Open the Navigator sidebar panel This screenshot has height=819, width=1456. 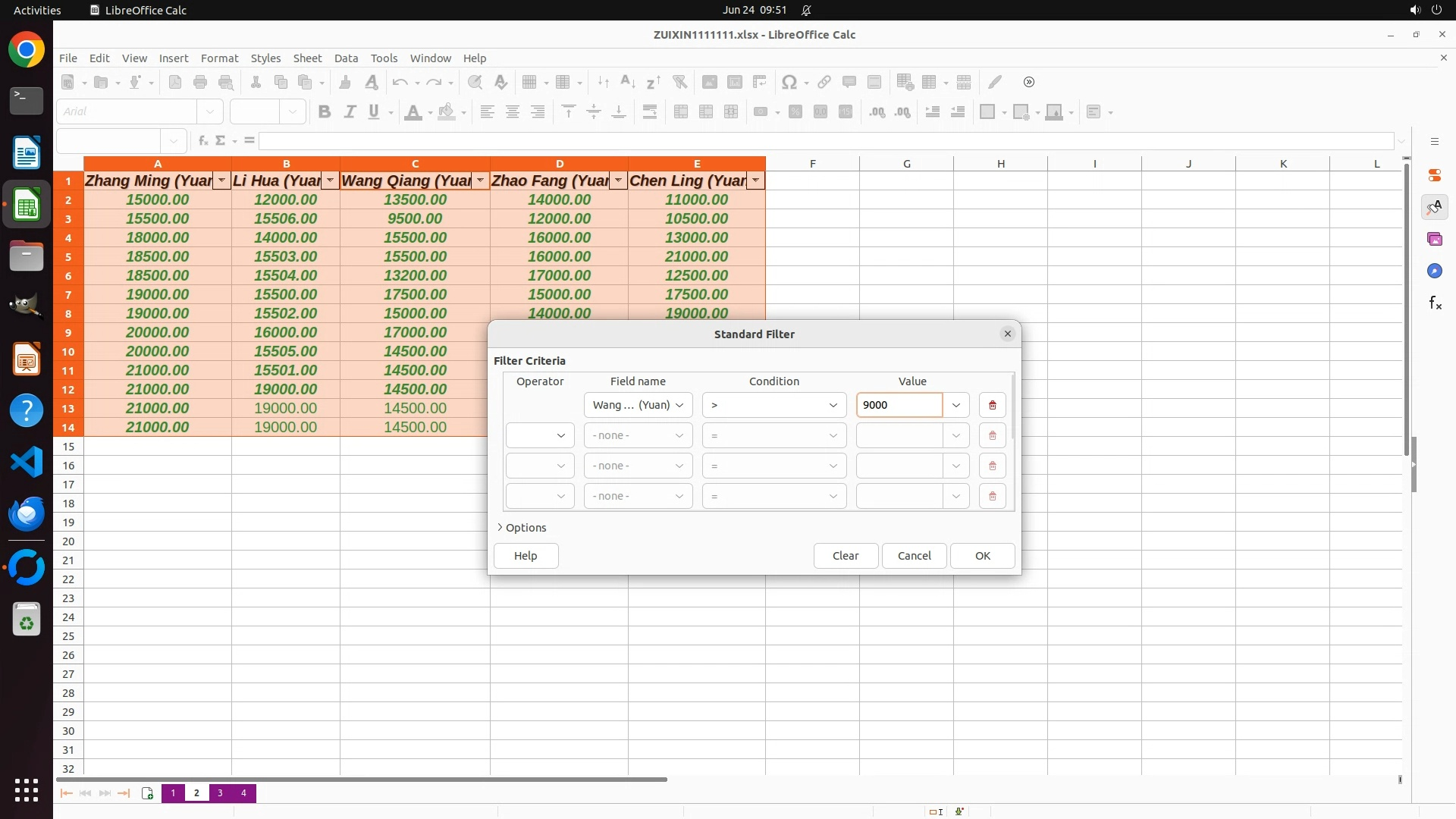click(1435, 271)
